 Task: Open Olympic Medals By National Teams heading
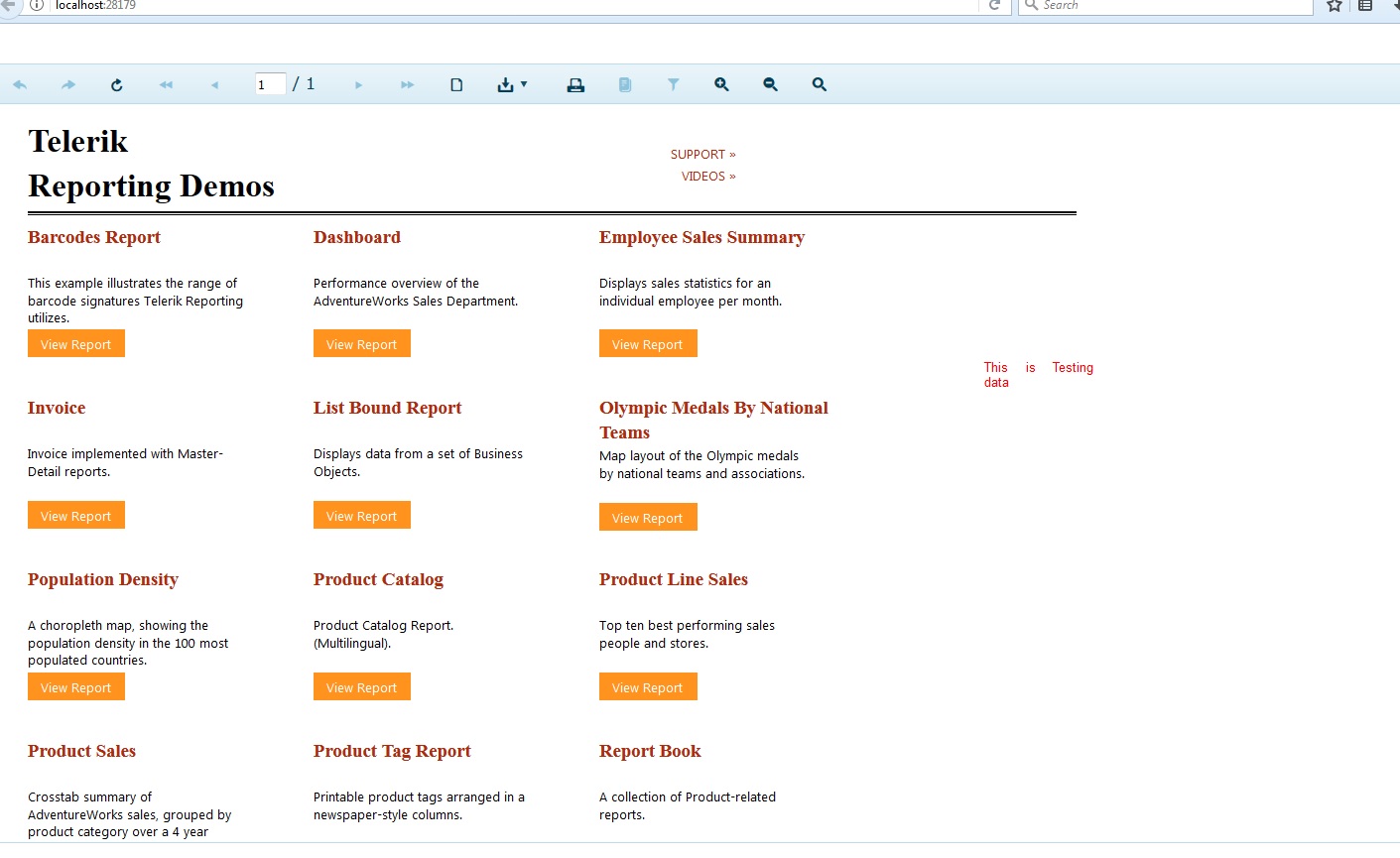(x=713, y=421)
